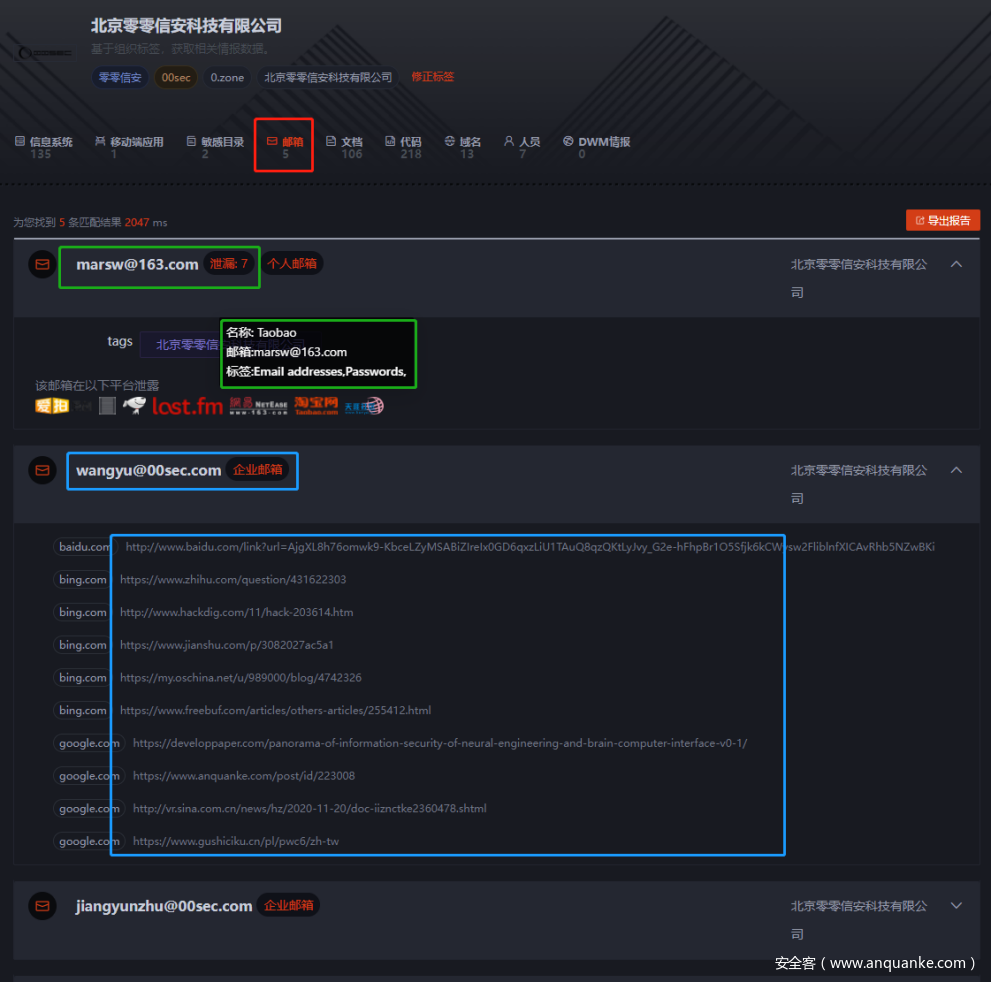This screenshot has width=991, height=982.
Task: Click google.com badge beside gushiciku link
Action: 89,842
